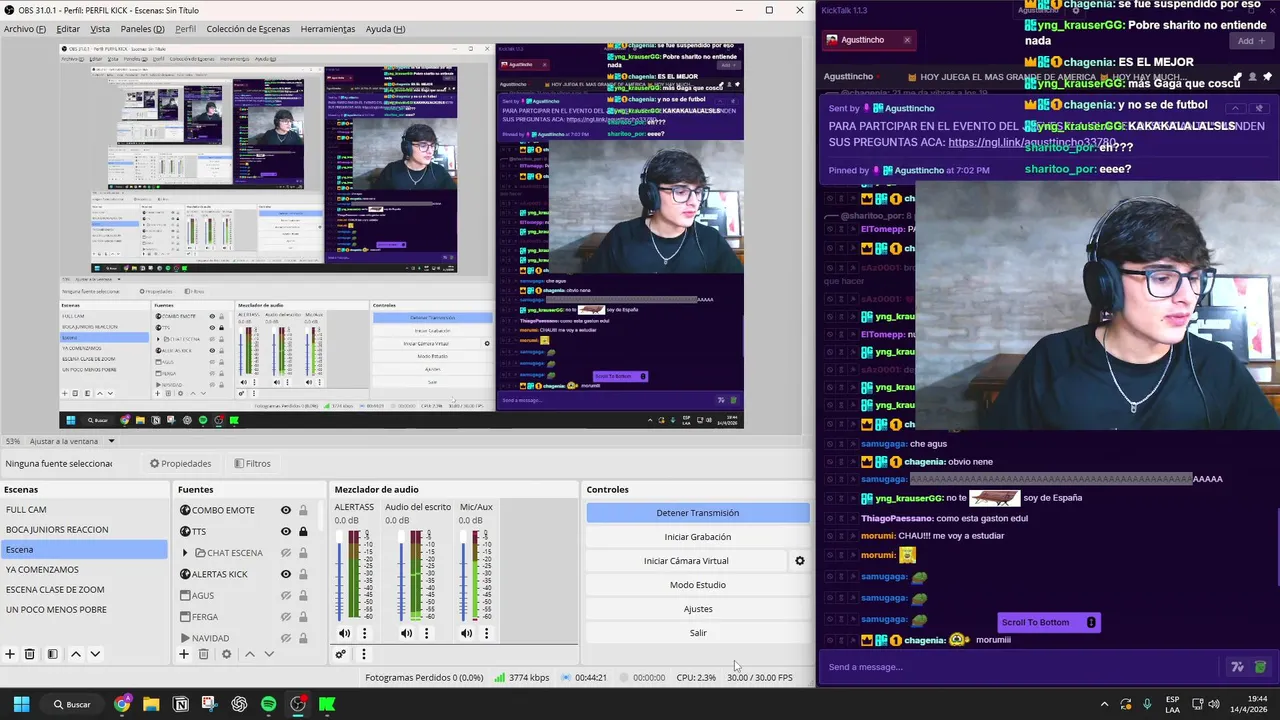Open Ajustar a la ventana dropdown arrow
This screenshot has height=720, width=1280.
pos(111,441)
